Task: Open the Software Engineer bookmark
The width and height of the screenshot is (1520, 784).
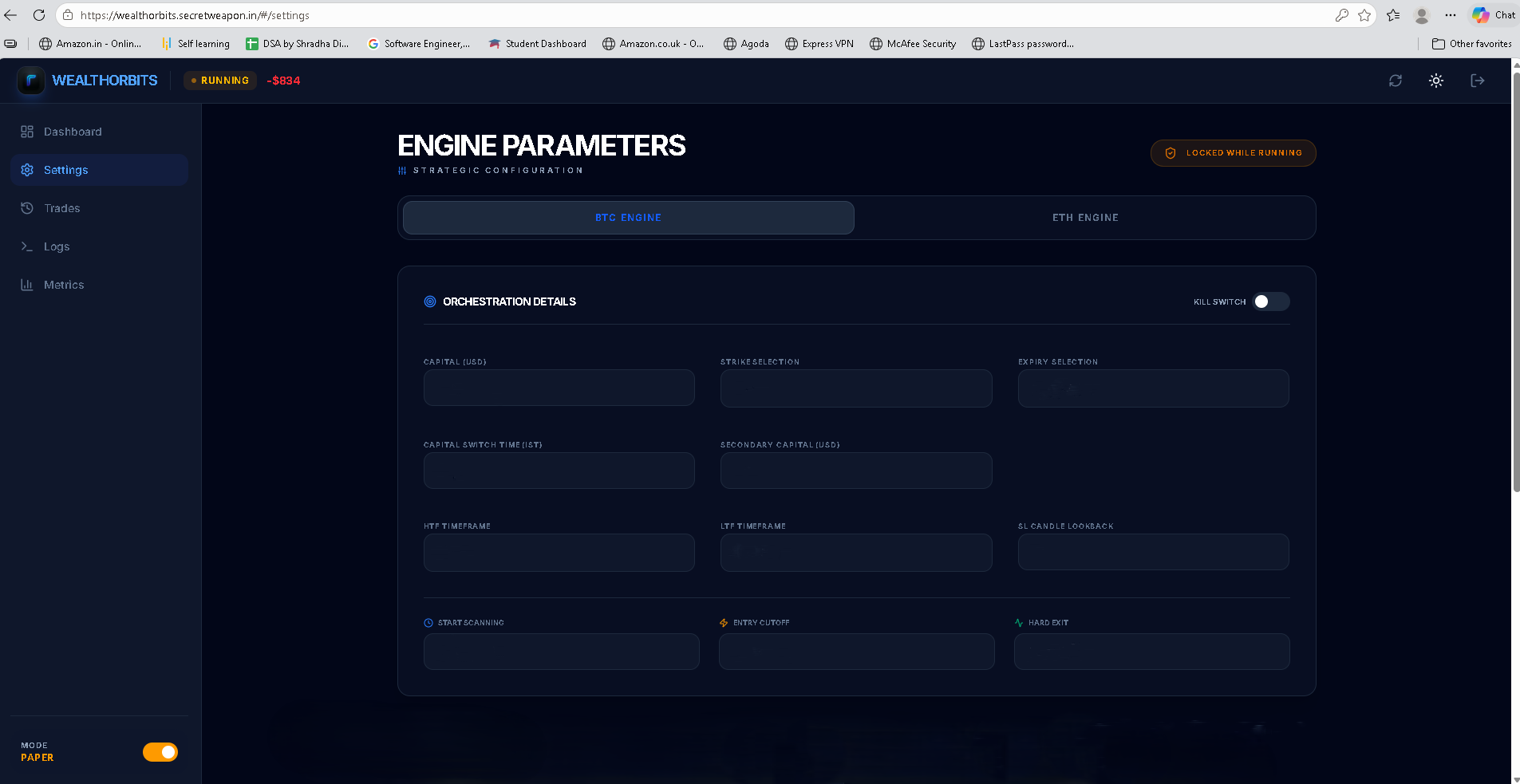Action: tap(419, 44)
